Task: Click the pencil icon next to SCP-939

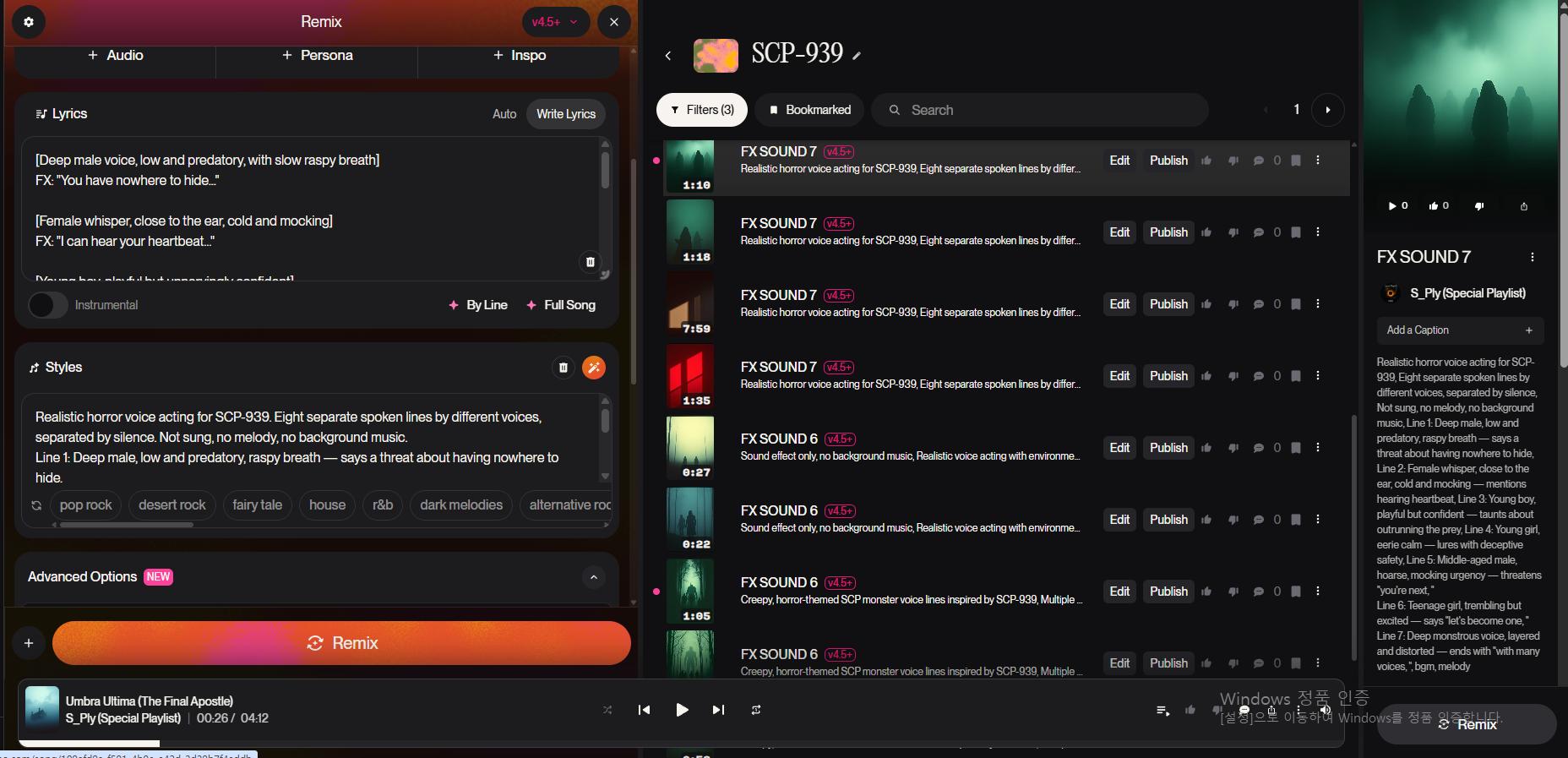Action: pos(857,56)
